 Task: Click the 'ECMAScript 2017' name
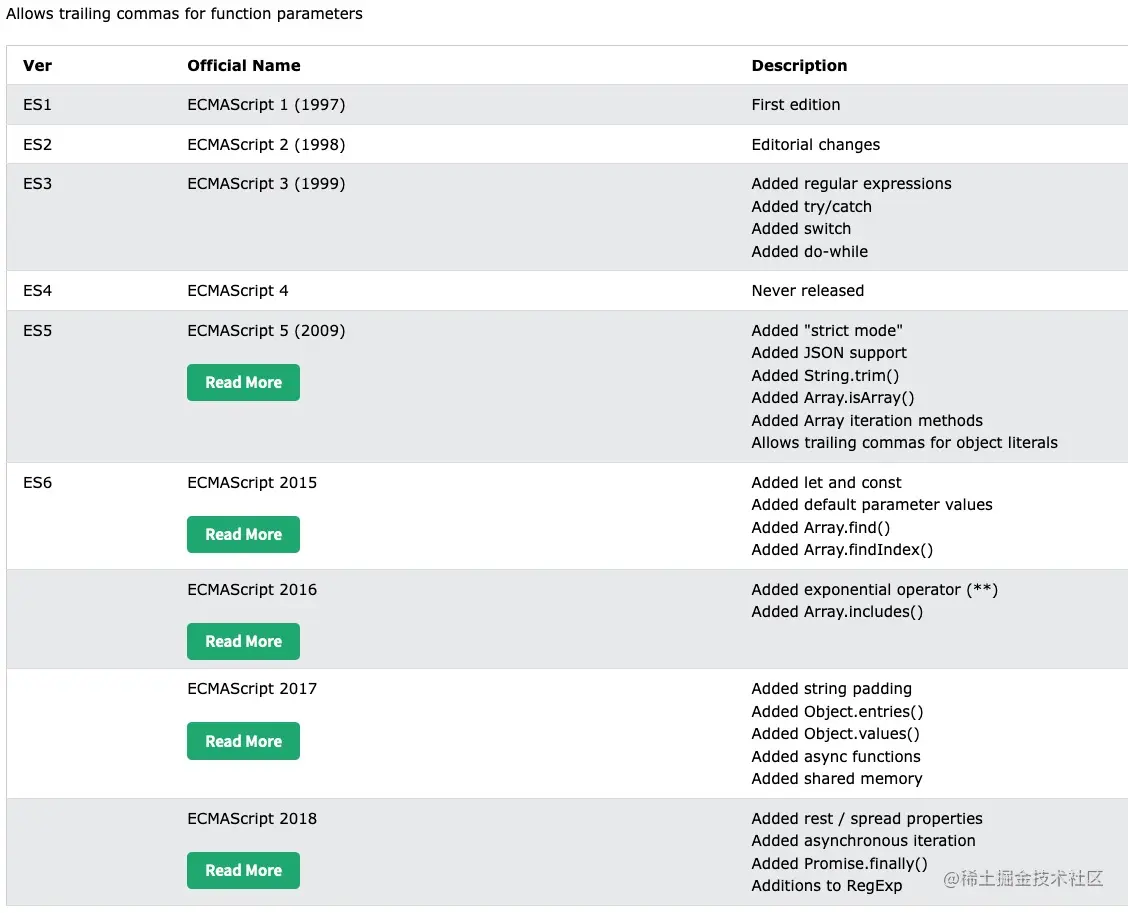click(252, 689)
